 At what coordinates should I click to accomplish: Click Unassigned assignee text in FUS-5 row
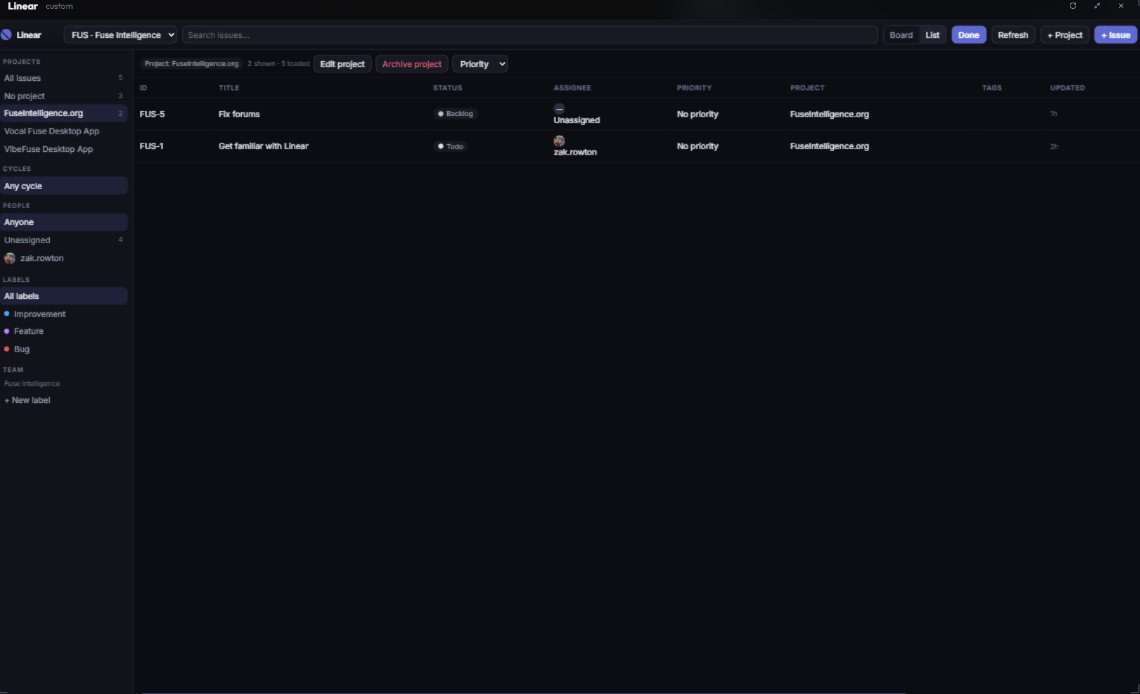pos(577,120)
